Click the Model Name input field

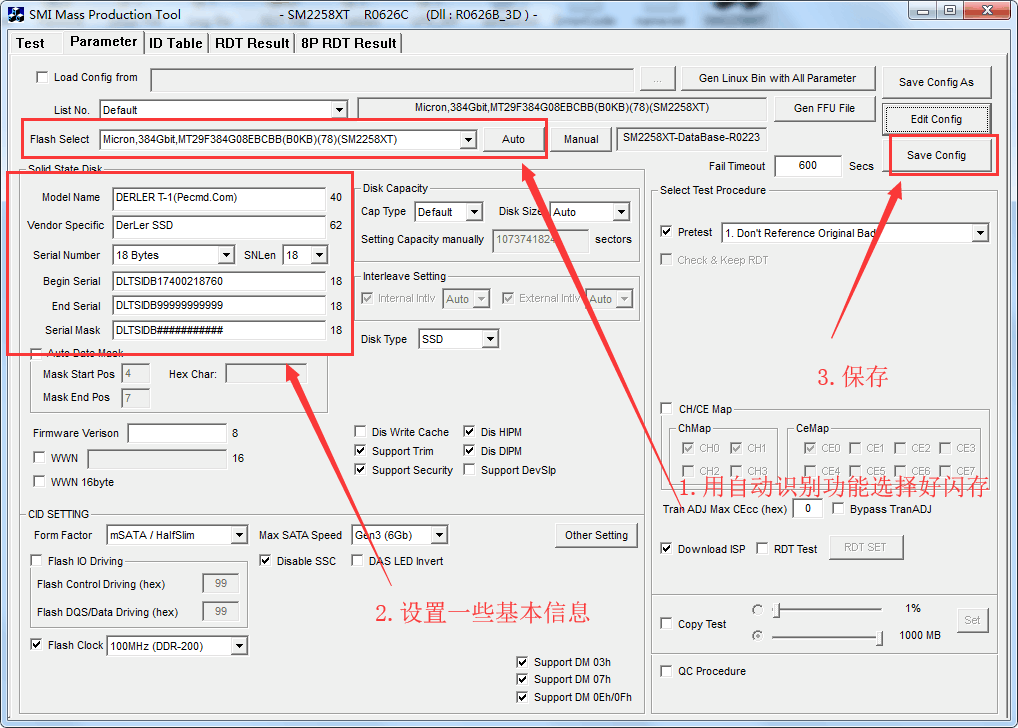218,198
